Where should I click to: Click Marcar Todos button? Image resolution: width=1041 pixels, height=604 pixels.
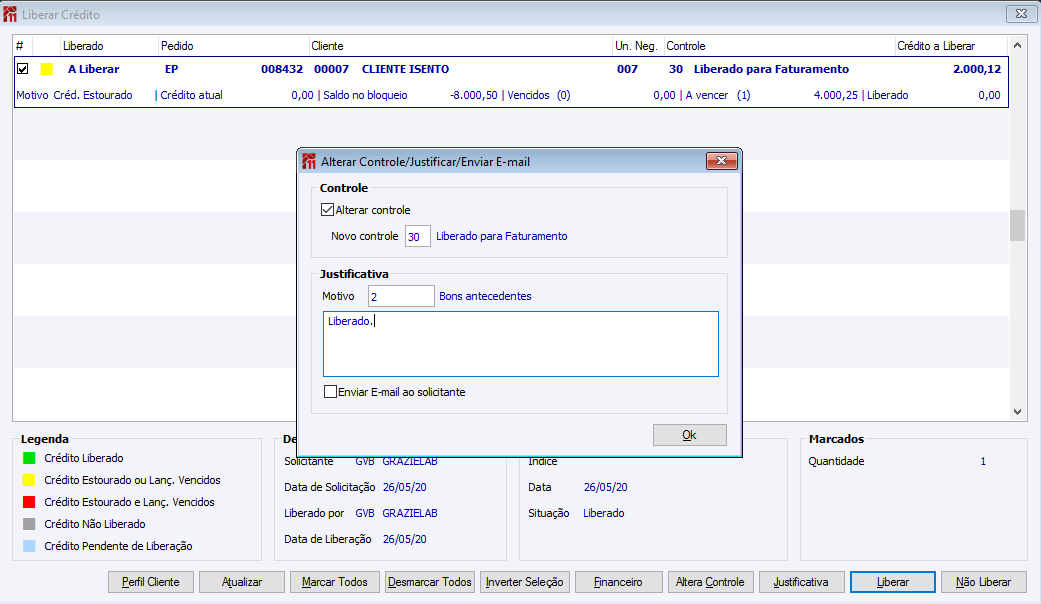[335, 582]
